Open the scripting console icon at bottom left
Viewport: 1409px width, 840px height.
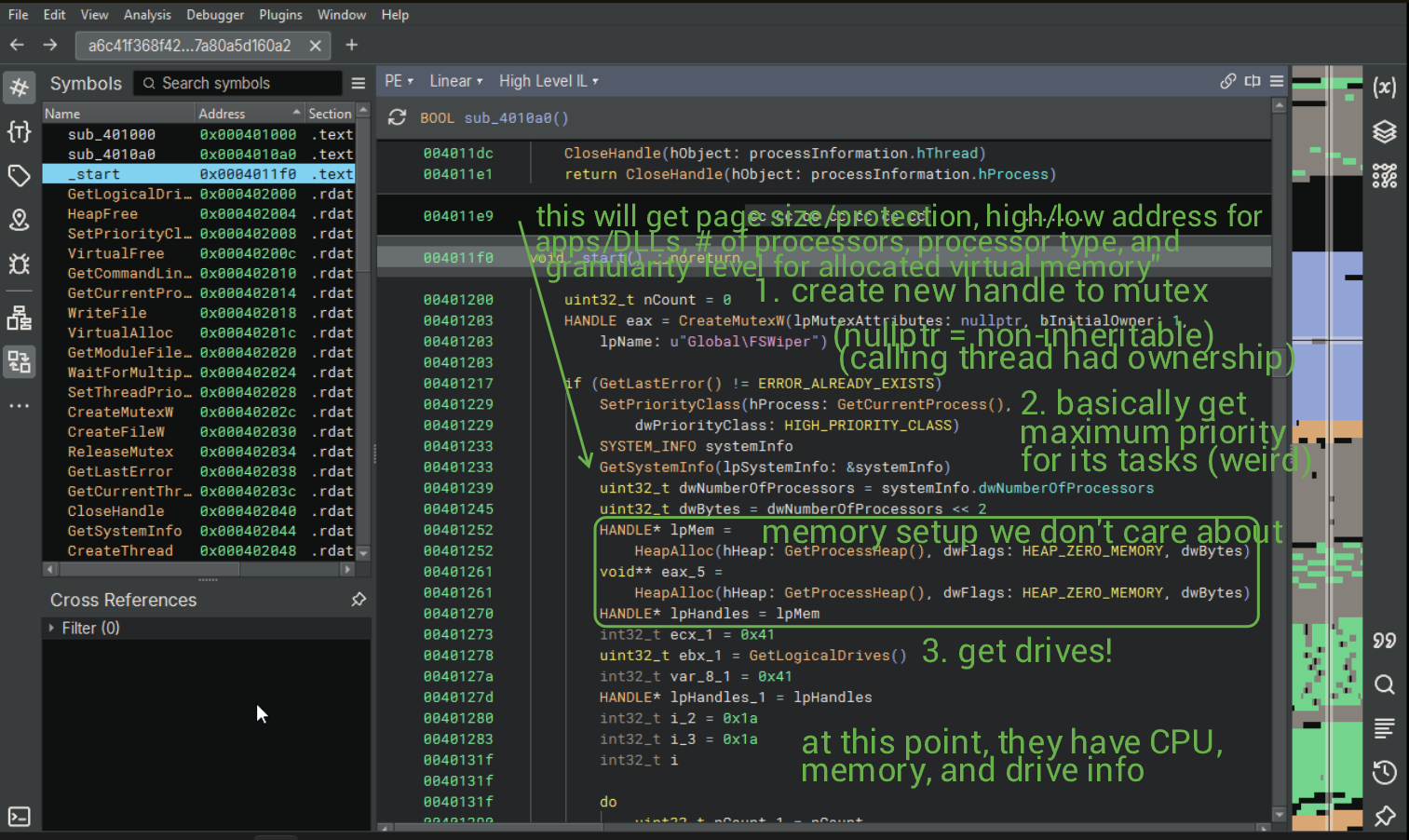pos(19,817)
